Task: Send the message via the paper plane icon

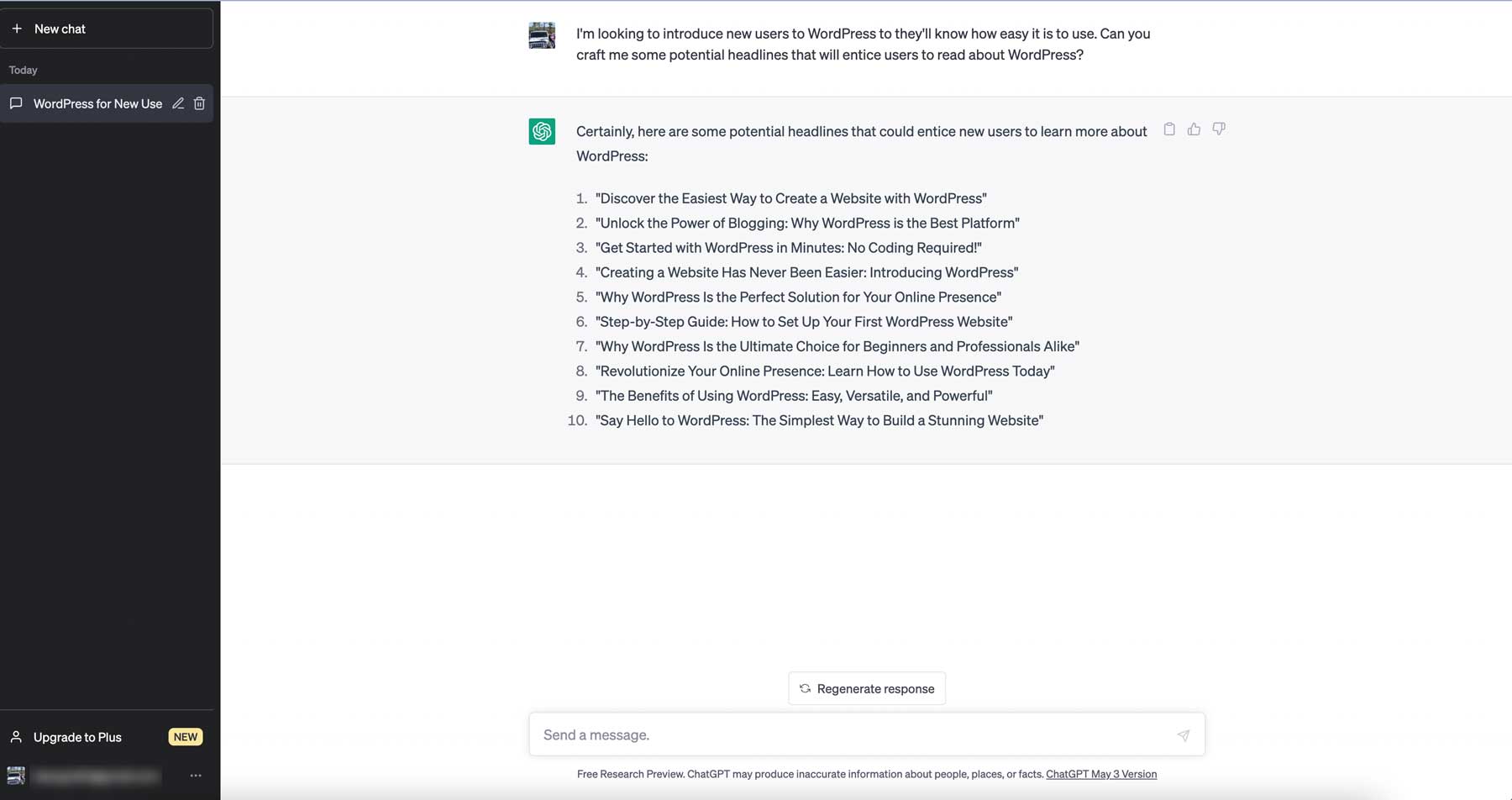Action: click(1184, 734)
